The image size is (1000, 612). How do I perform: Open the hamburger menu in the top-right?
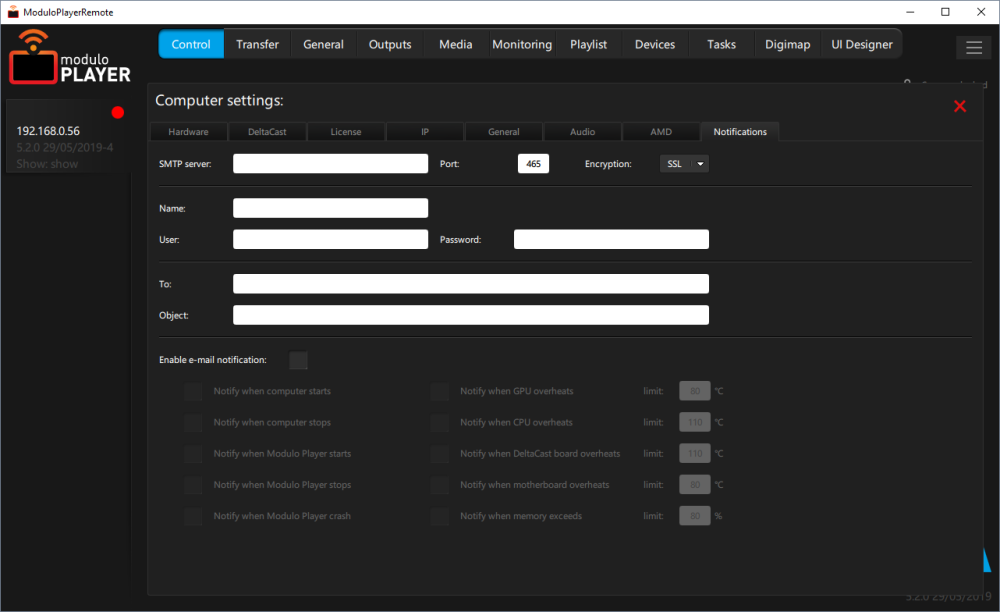tap(973, 47)
